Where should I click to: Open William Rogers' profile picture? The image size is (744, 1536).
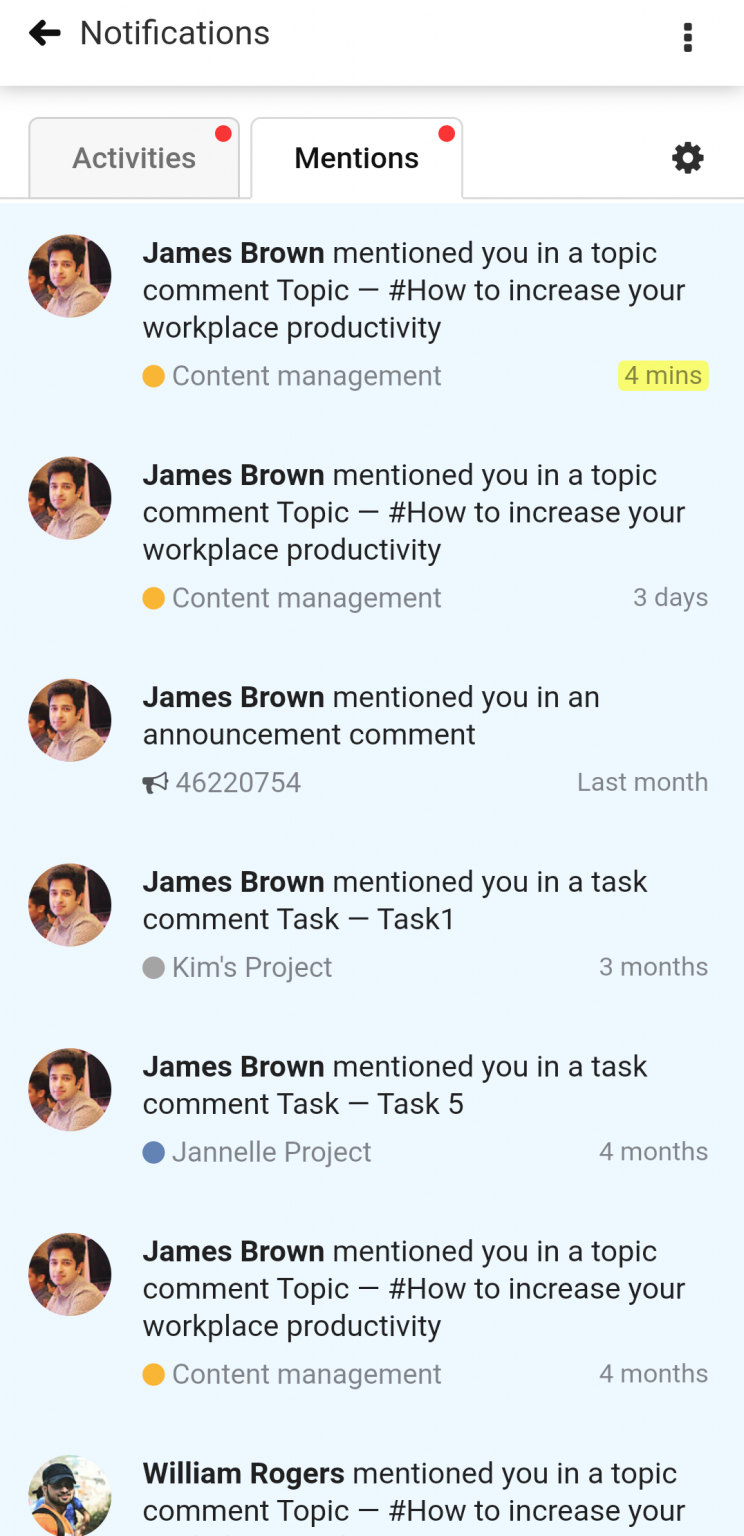point(70,1495)
